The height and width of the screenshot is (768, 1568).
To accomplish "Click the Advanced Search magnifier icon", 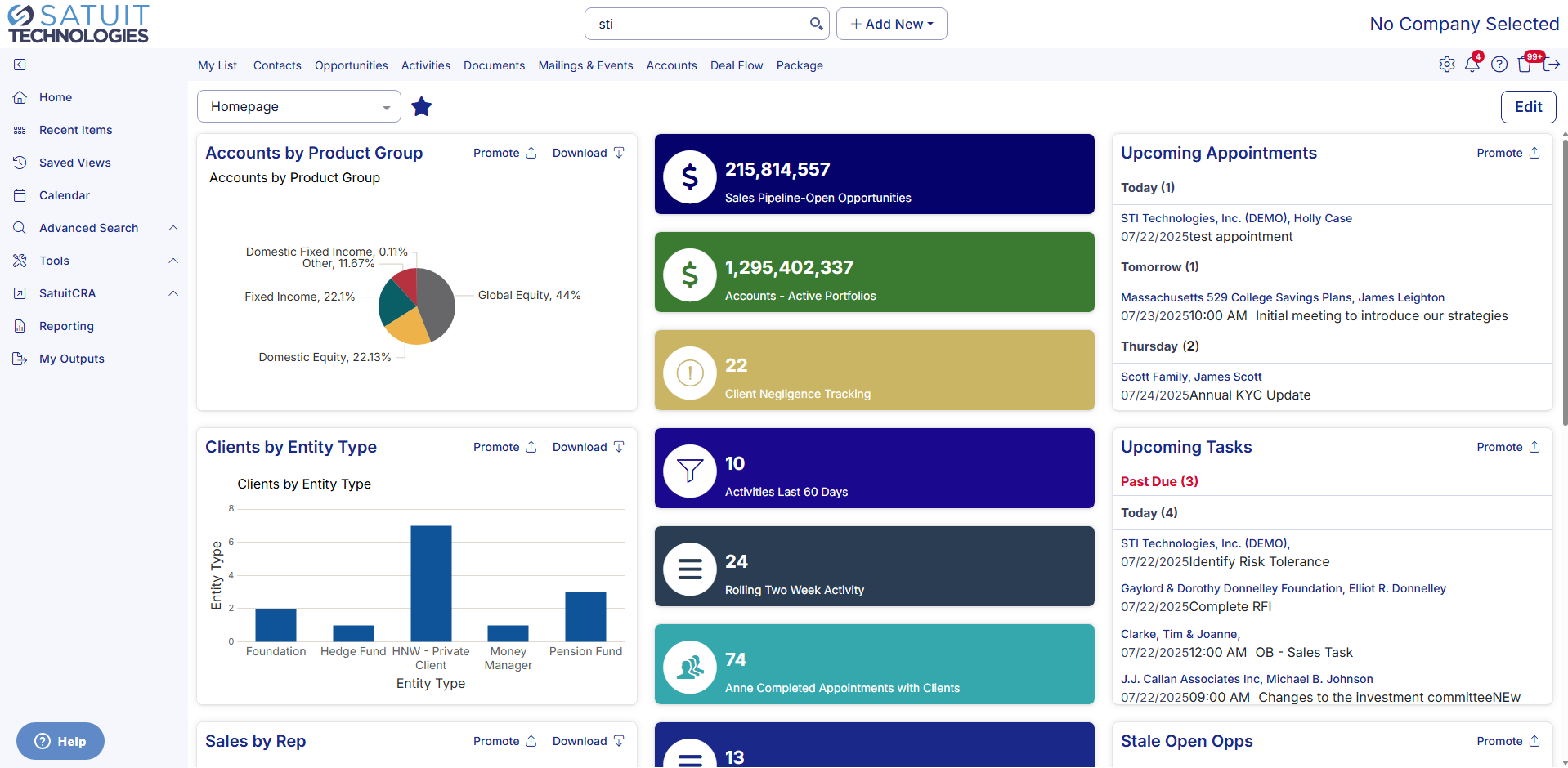I will pyautogui.click(x=20, y=228).
